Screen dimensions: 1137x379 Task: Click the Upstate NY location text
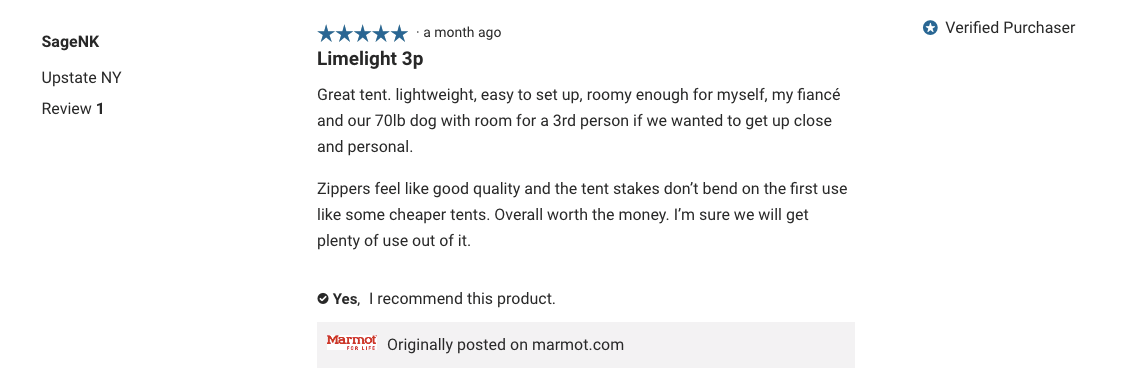click(x=81, y=78)
